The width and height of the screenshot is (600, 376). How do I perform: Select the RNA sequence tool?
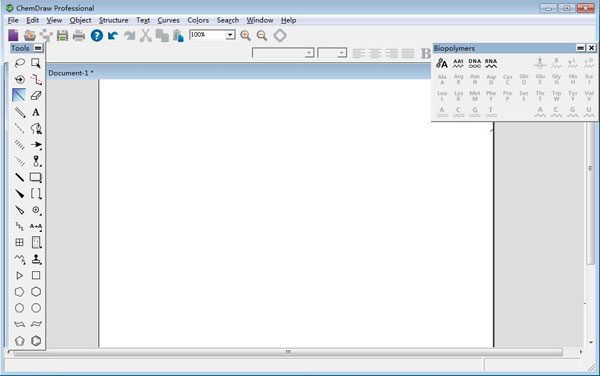[x=491, y=63]
